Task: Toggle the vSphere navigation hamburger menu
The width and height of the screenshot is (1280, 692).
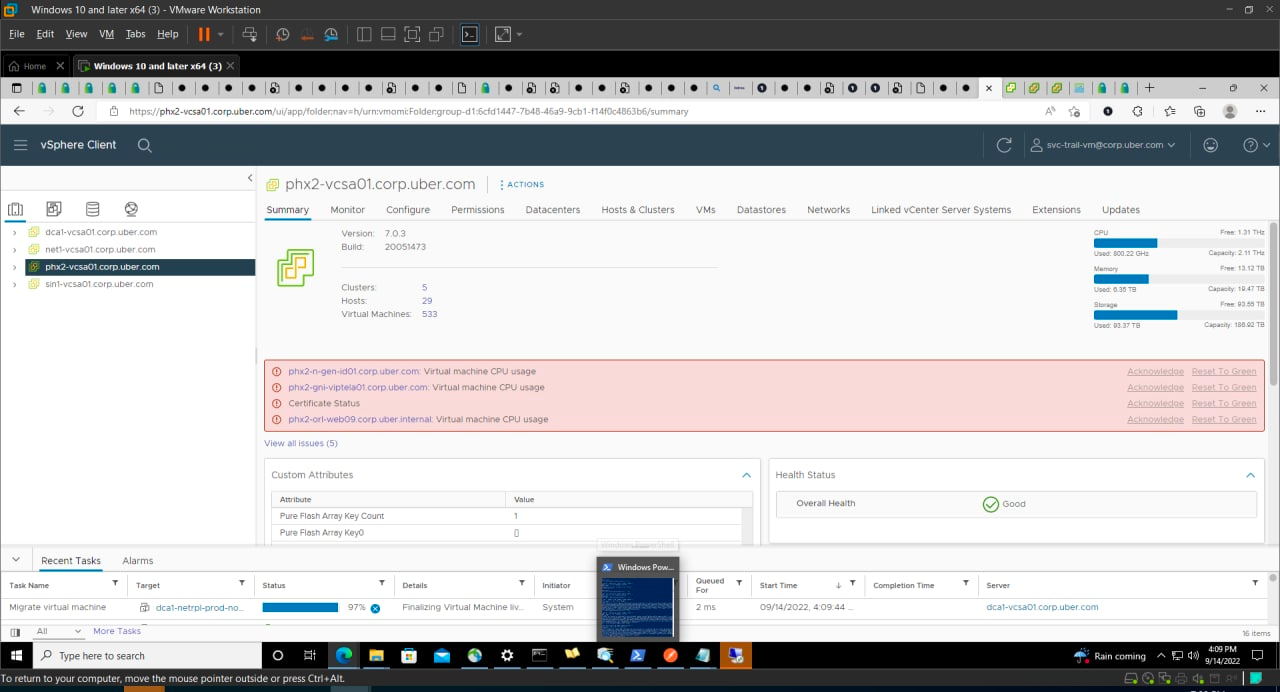Action: 20,144
